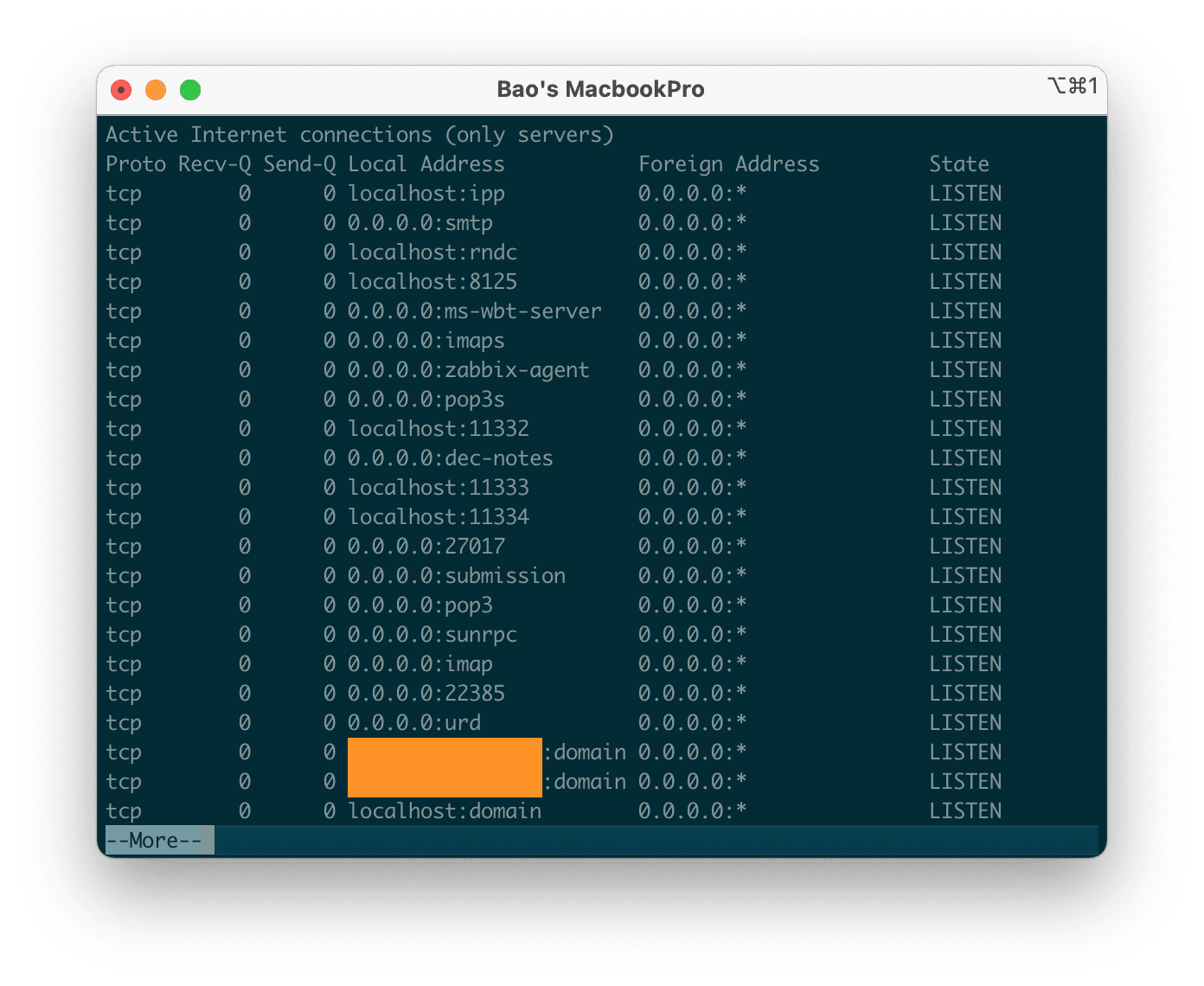The width and height of the screenshot is (1204, 986).
Task: Click the ms-wbt-server address entry
Action: pos(475,311)
